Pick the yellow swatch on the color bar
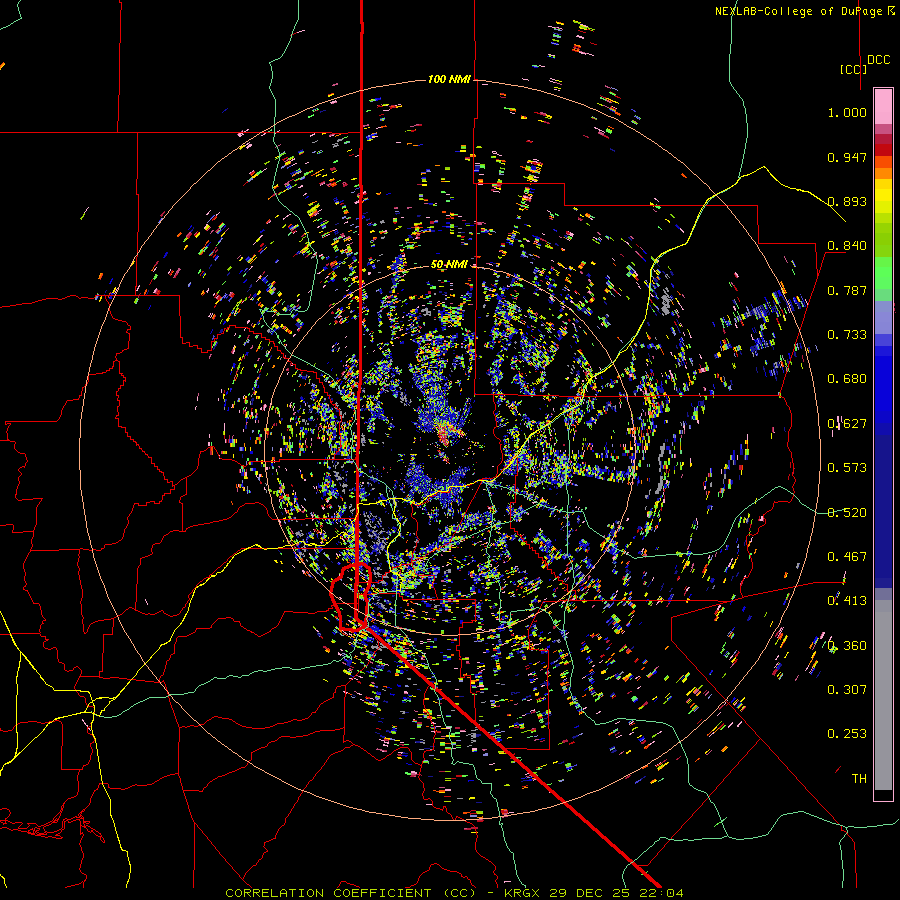Image resolution: width=900 pixels, height=900 pixels. click(883, 196)
